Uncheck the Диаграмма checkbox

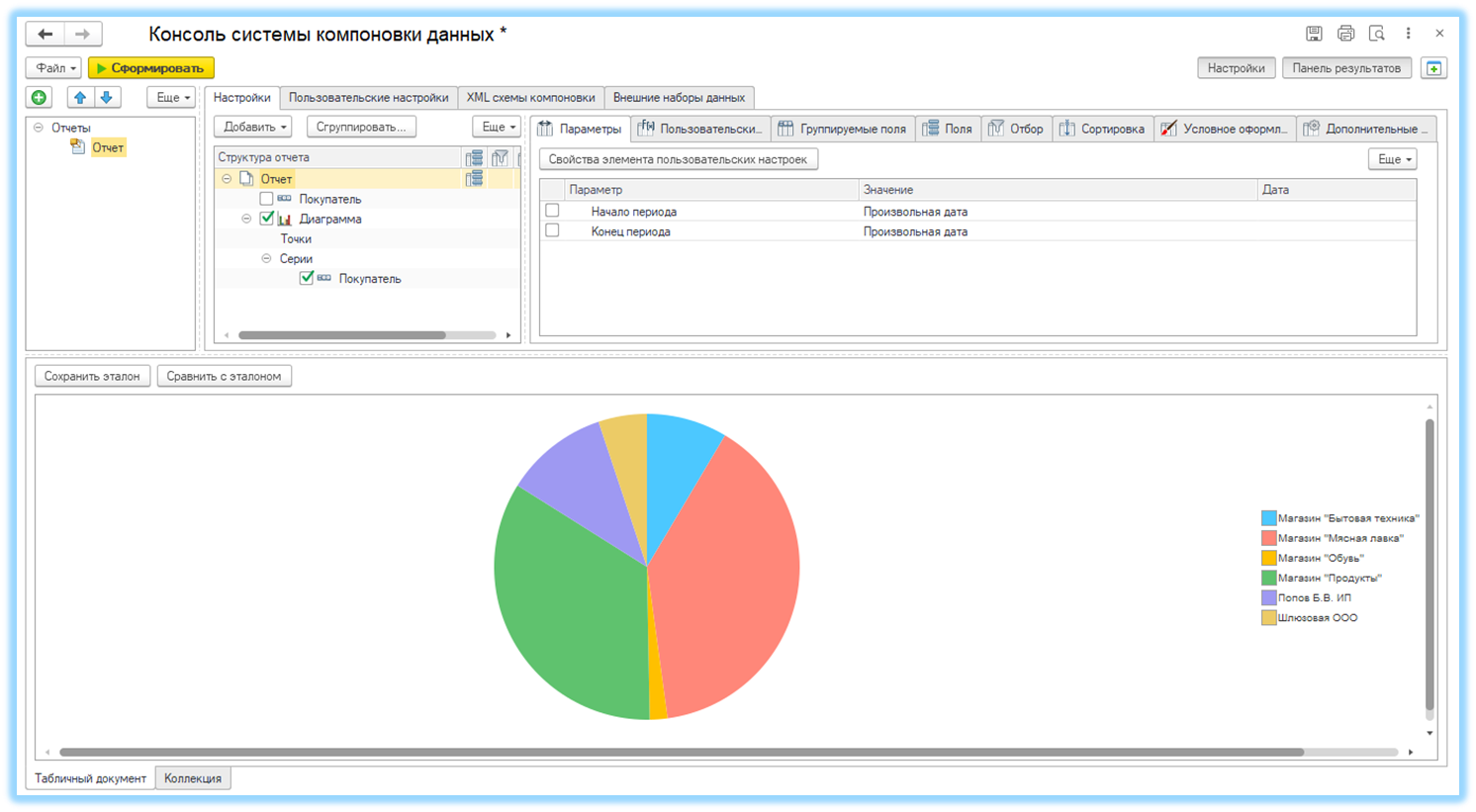[266, 219]
